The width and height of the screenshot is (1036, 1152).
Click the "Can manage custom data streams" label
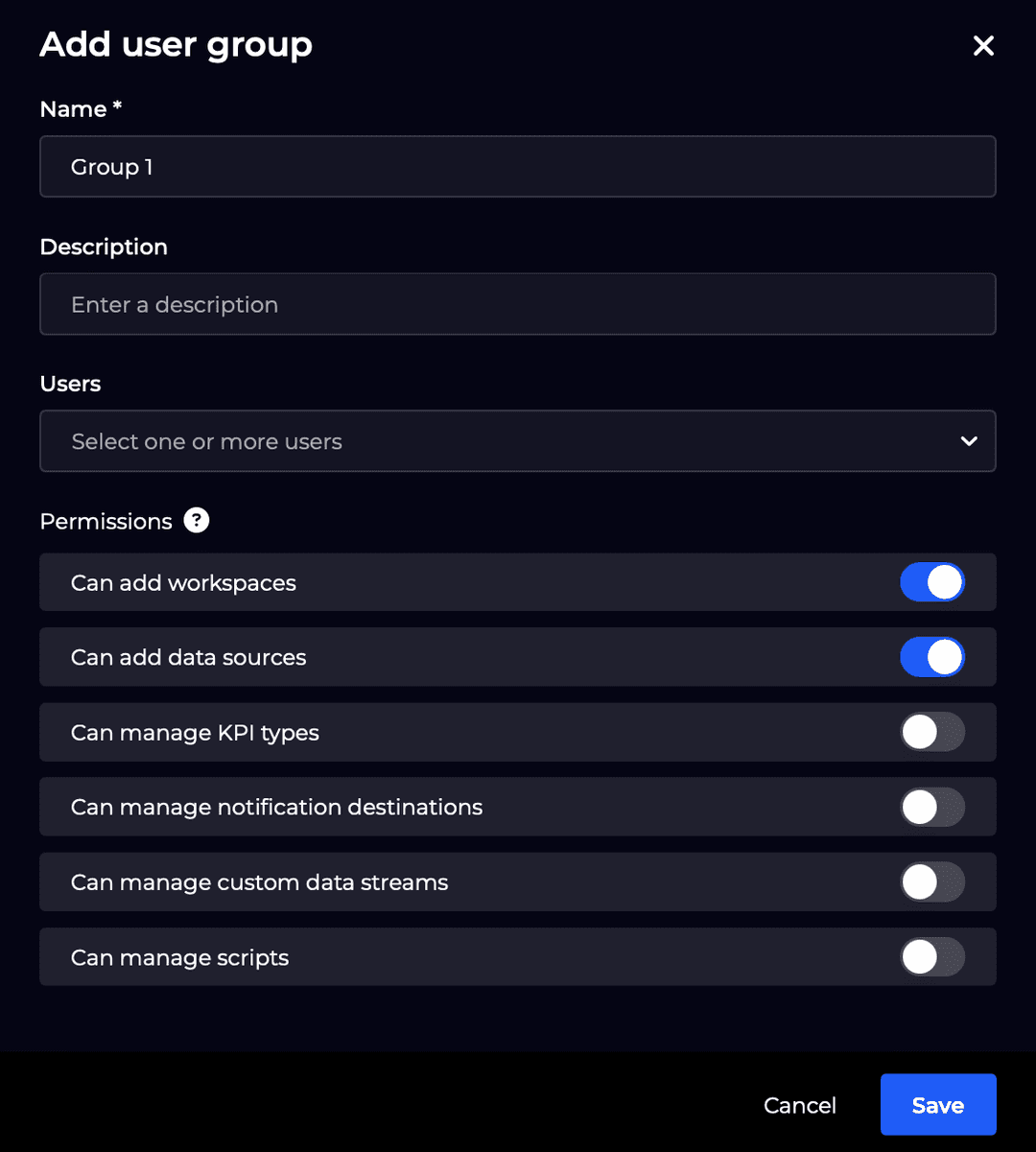coord(259,882)
